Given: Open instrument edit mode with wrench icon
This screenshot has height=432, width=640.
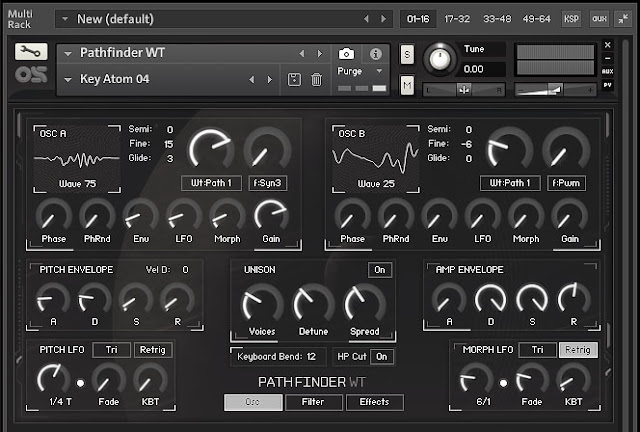Looking at the screenshot, I should [x=31, y=51].
